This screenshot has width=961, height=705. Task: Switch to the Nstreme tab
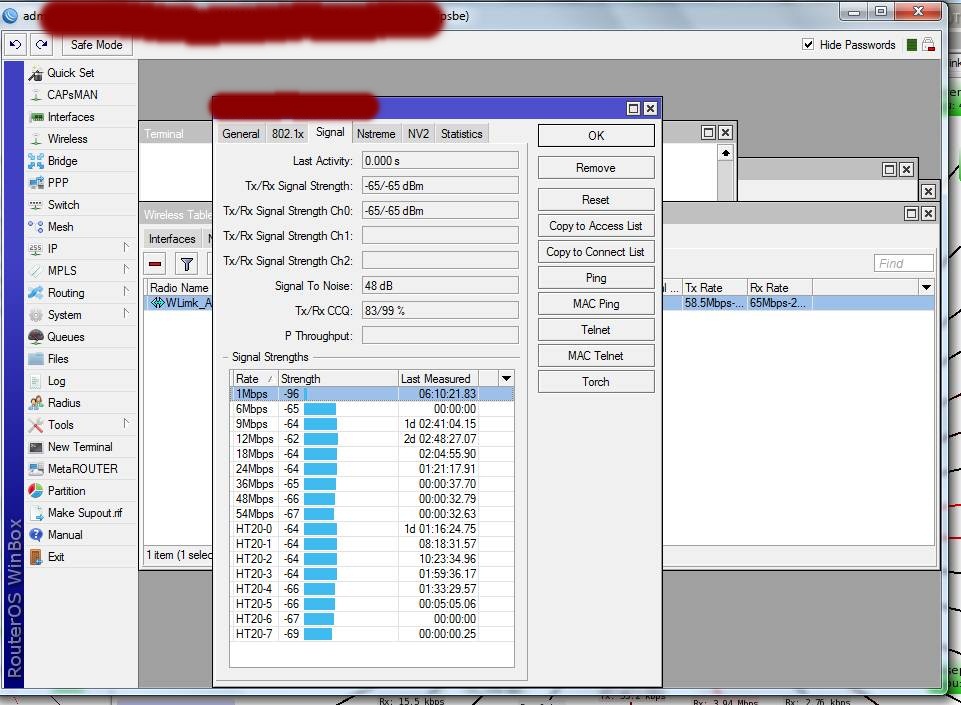coord(376,132)
